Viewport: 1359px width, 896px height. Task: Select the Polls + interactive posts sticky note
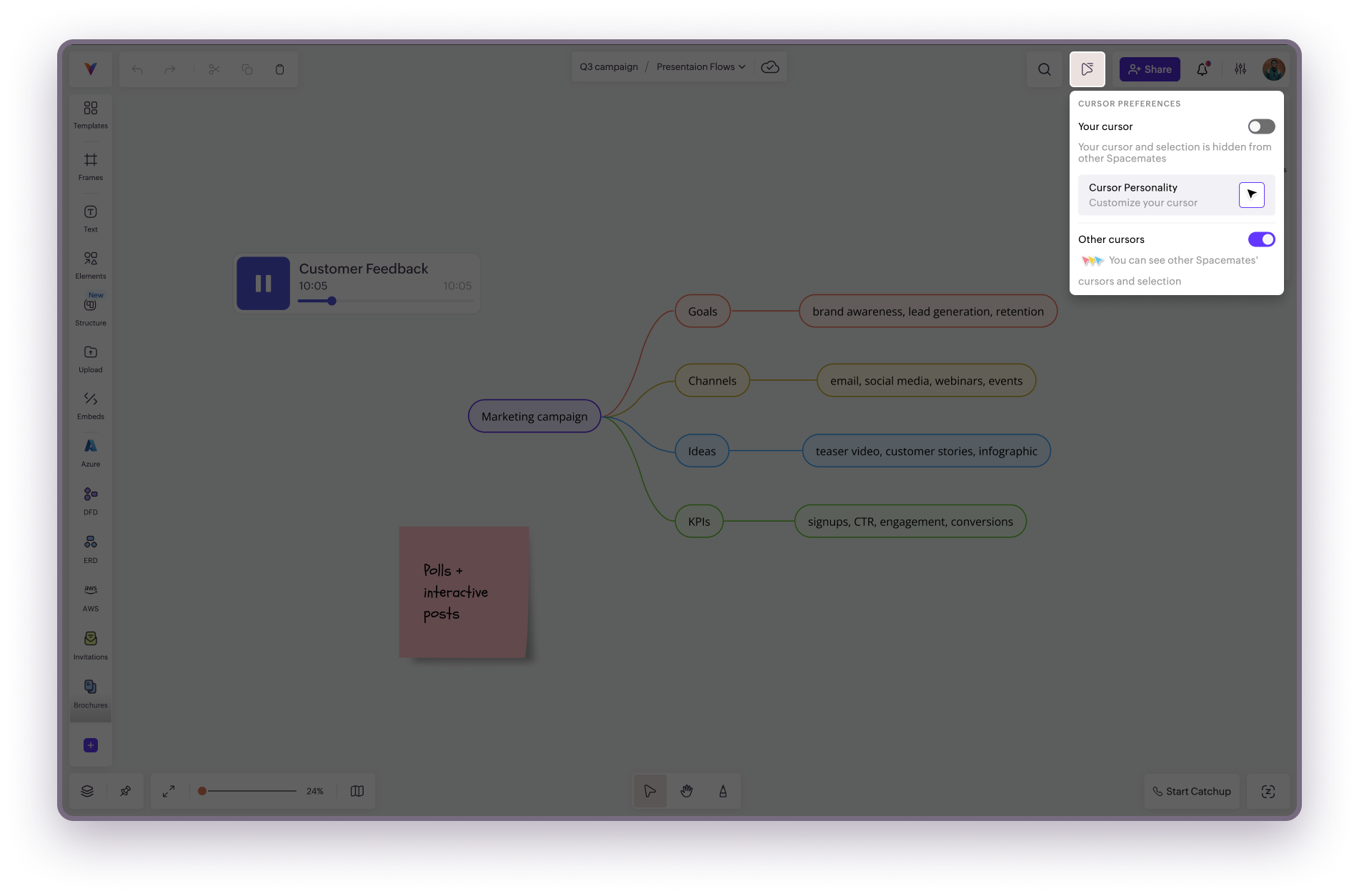point(464,592)
